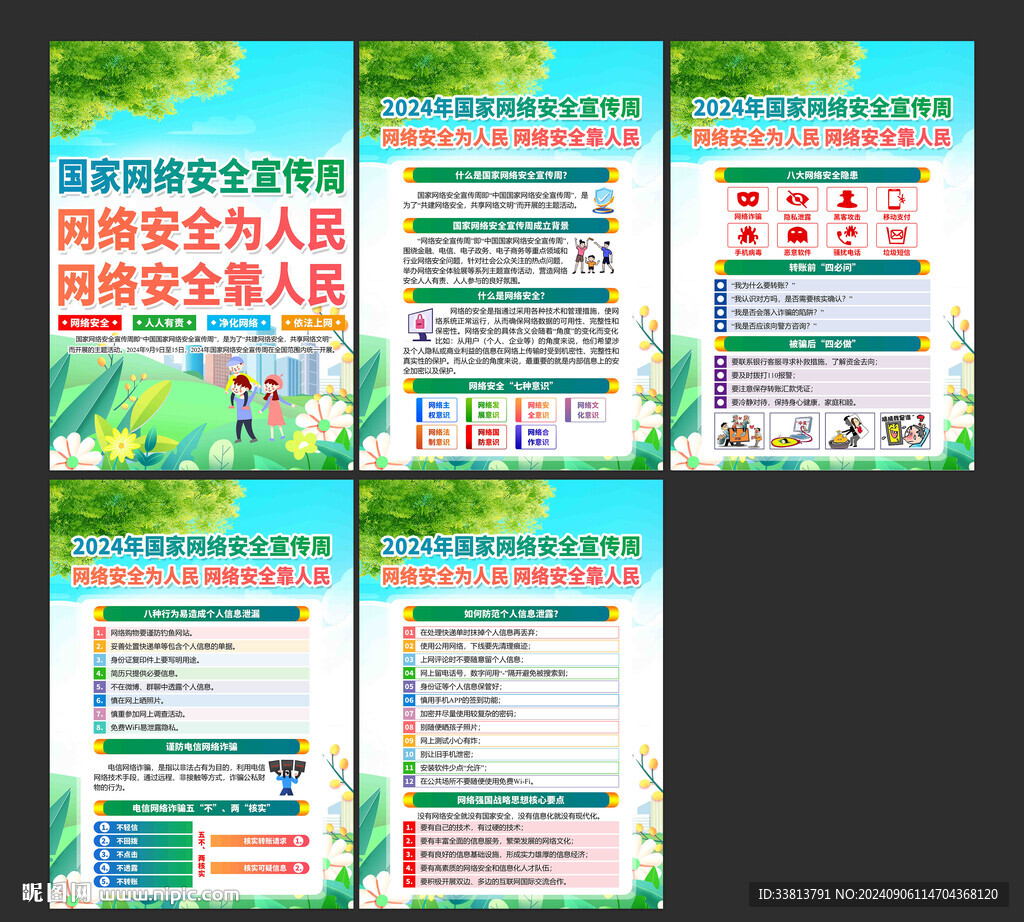Click the family raising hands illustration
The height and width of the screenshot is (922, 1024).
point(593,257)
